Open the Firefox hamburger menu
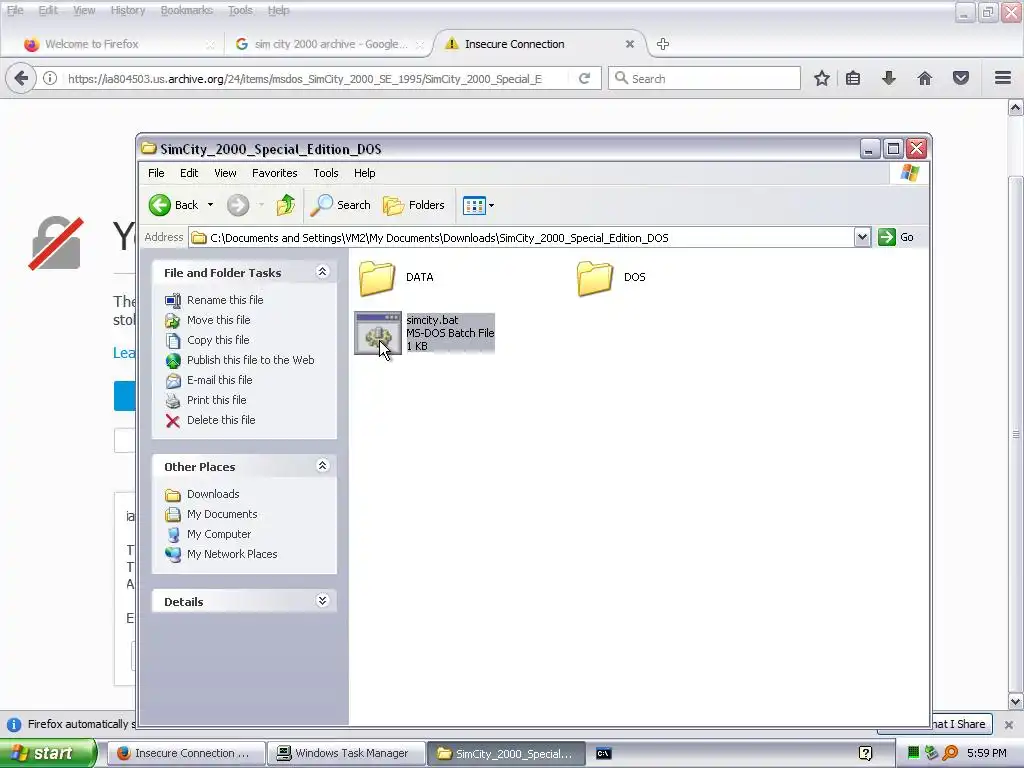This screenshot has width=1024, height=768. (1003, 78)
